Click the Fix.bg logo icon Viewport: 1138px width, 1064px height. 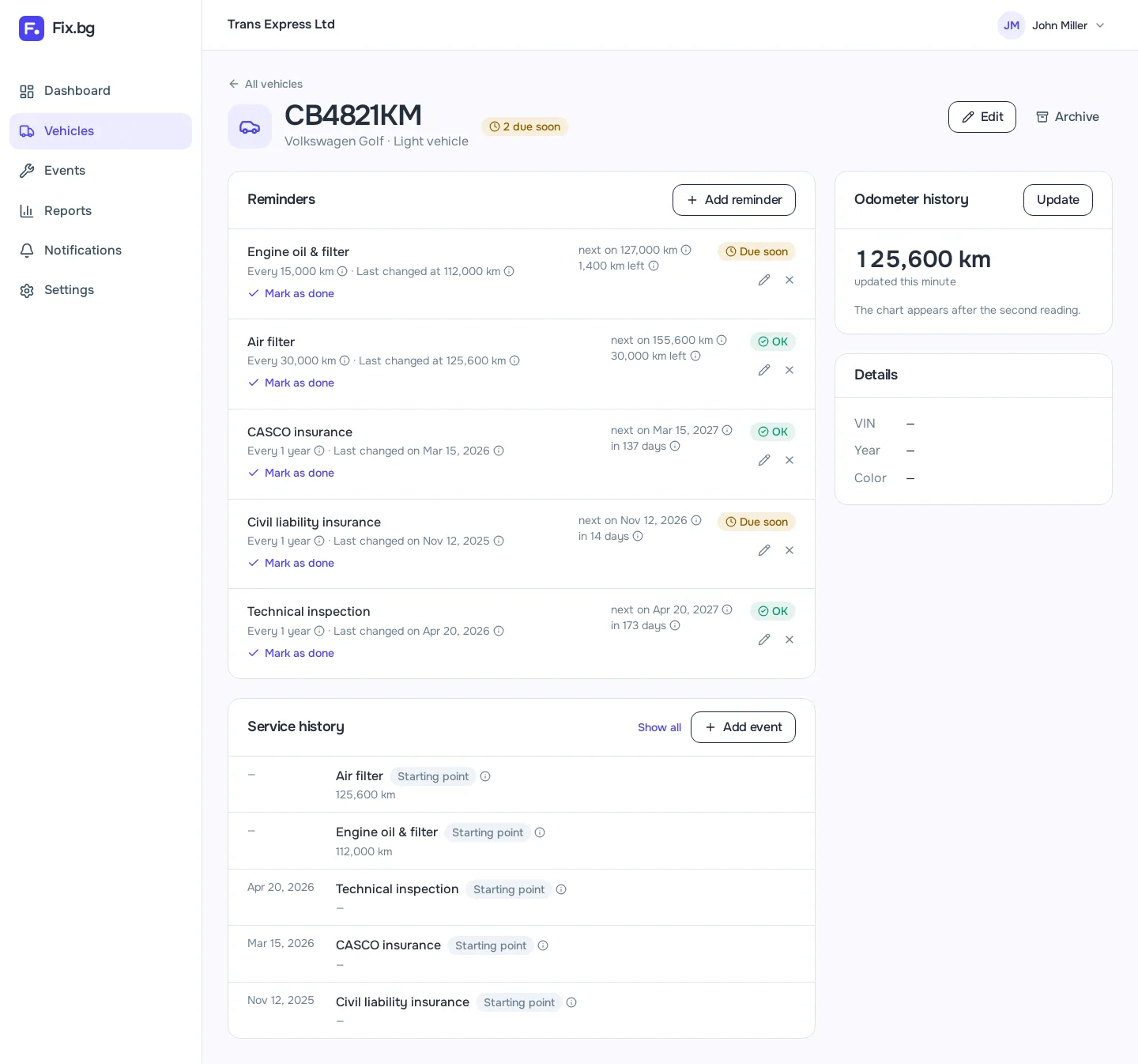32,28
